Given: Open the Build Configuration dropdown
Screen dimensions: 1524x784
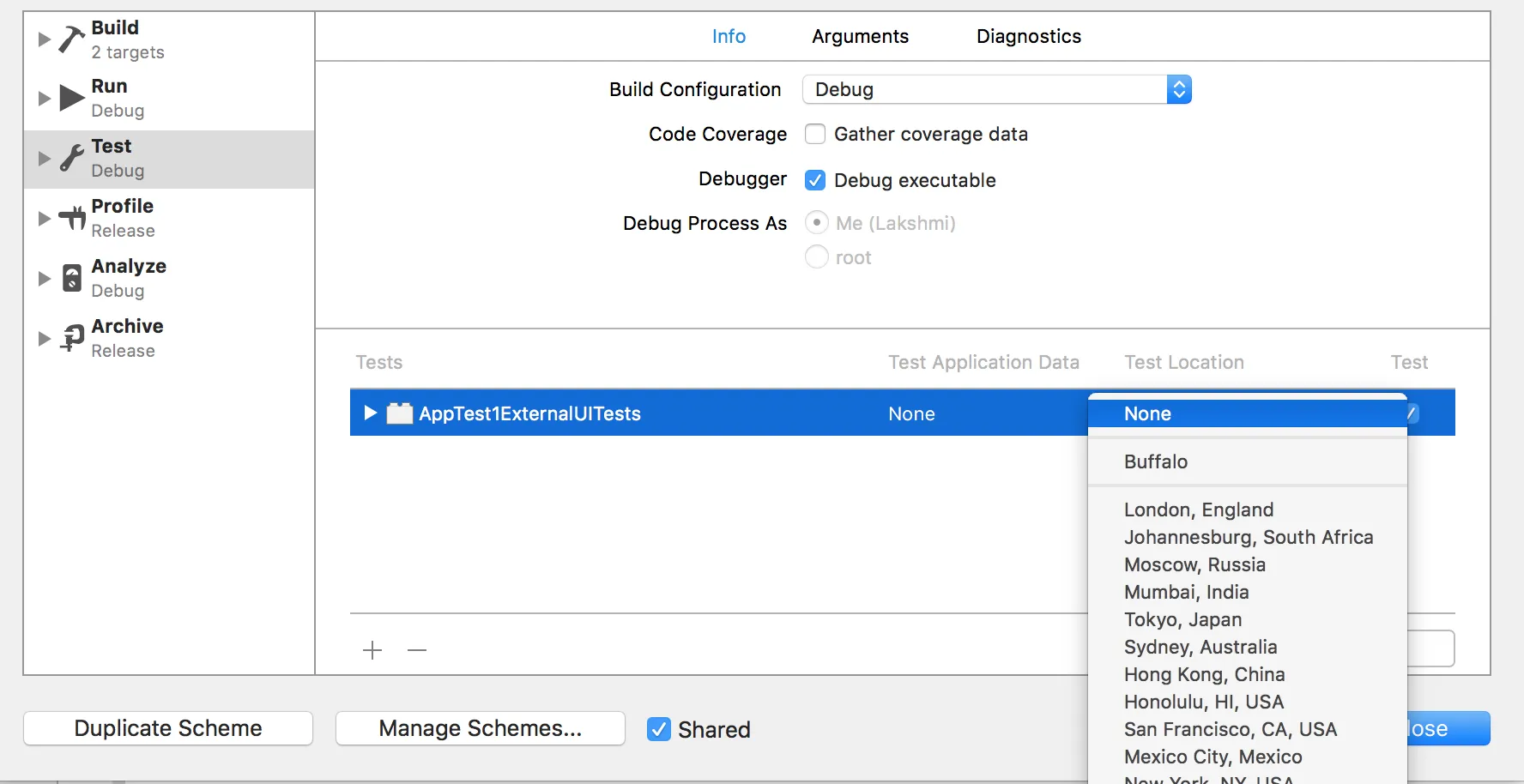Looking at the screenshot, I should [x=996, y=89].
